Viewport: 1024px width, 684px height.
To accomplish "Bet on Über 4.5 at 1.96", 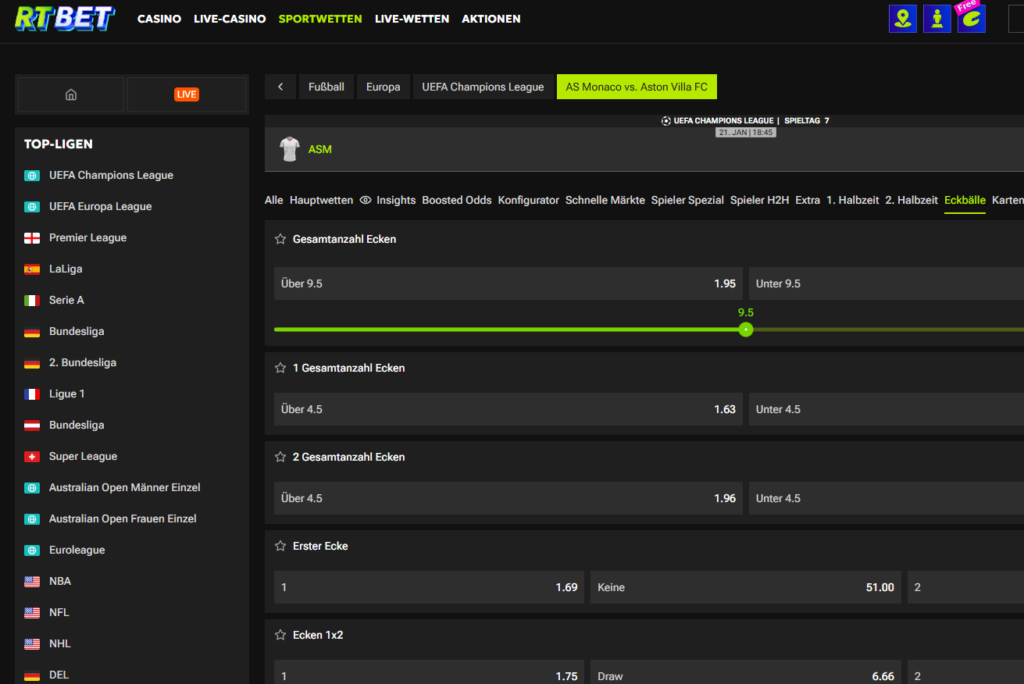I will 508,498.
